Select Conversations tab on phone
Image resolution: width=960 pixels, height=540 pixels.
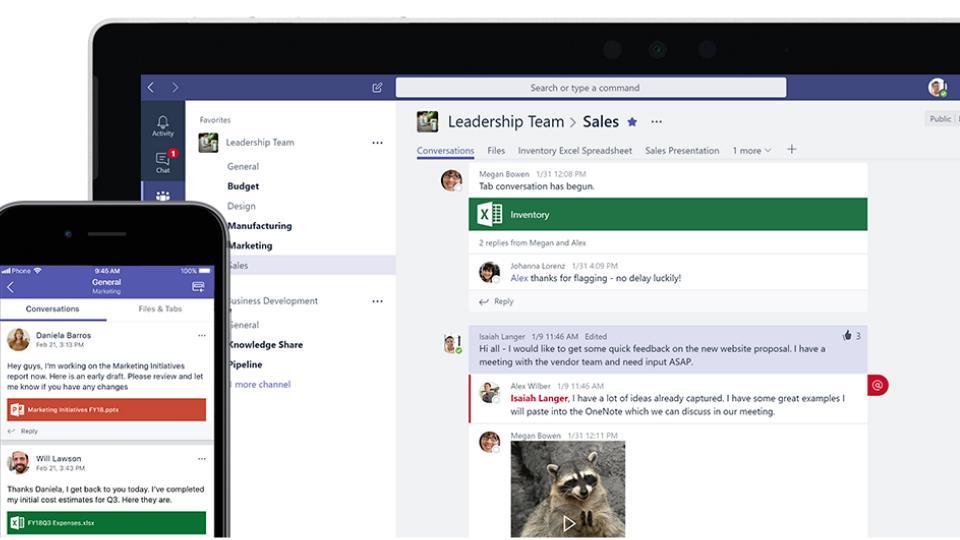[x=53, y=309]
